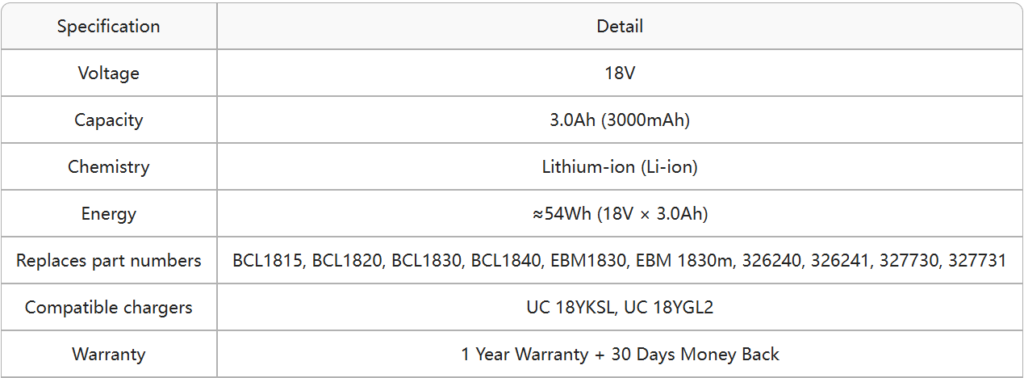Click the 18V voltage value
Screen dimensions: 1024x378
coord(620,72)
